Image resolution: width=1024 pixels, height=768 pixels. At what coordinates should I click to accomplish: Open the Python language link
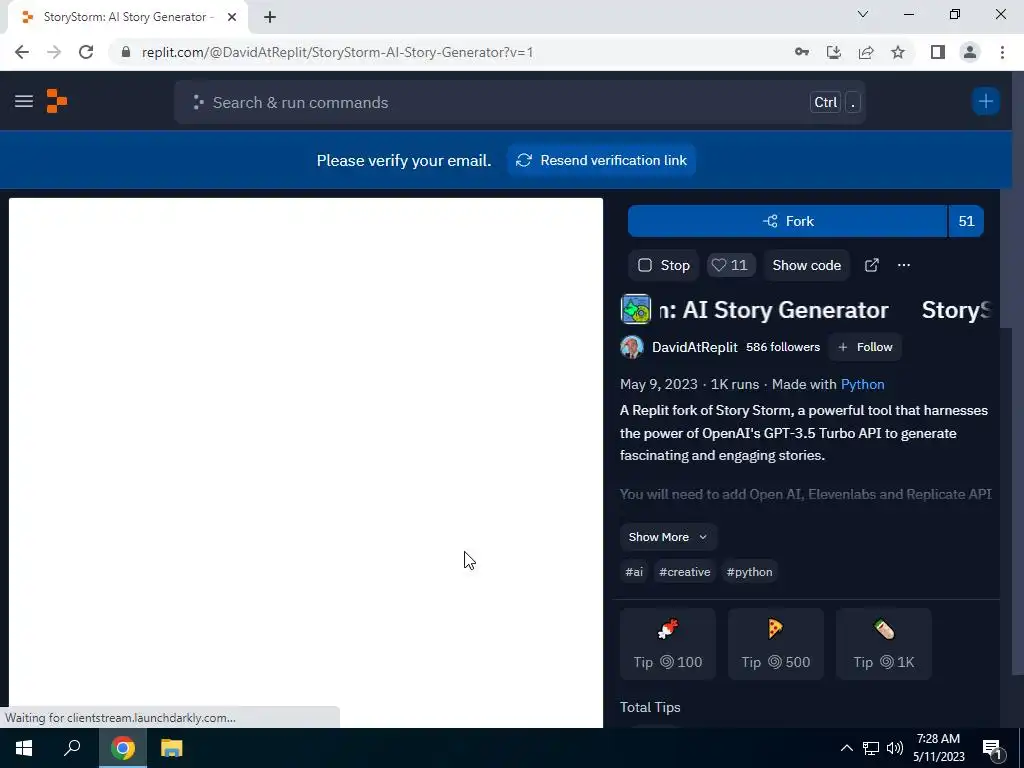pos(862,385)
